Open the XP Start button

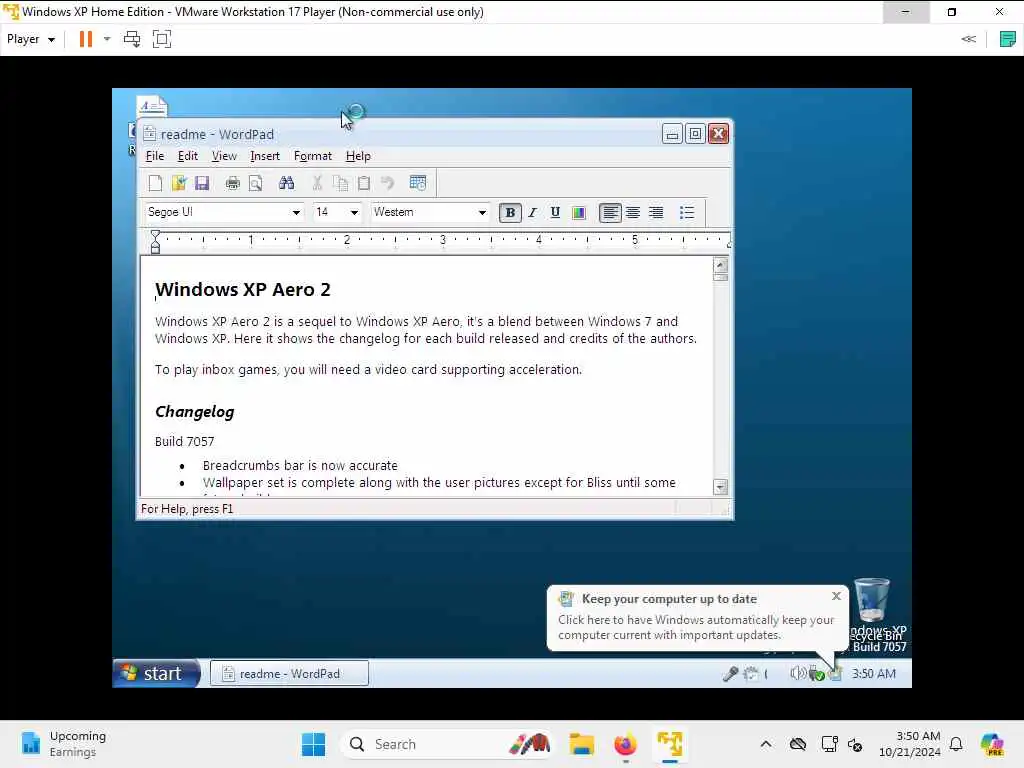(157, 673)
